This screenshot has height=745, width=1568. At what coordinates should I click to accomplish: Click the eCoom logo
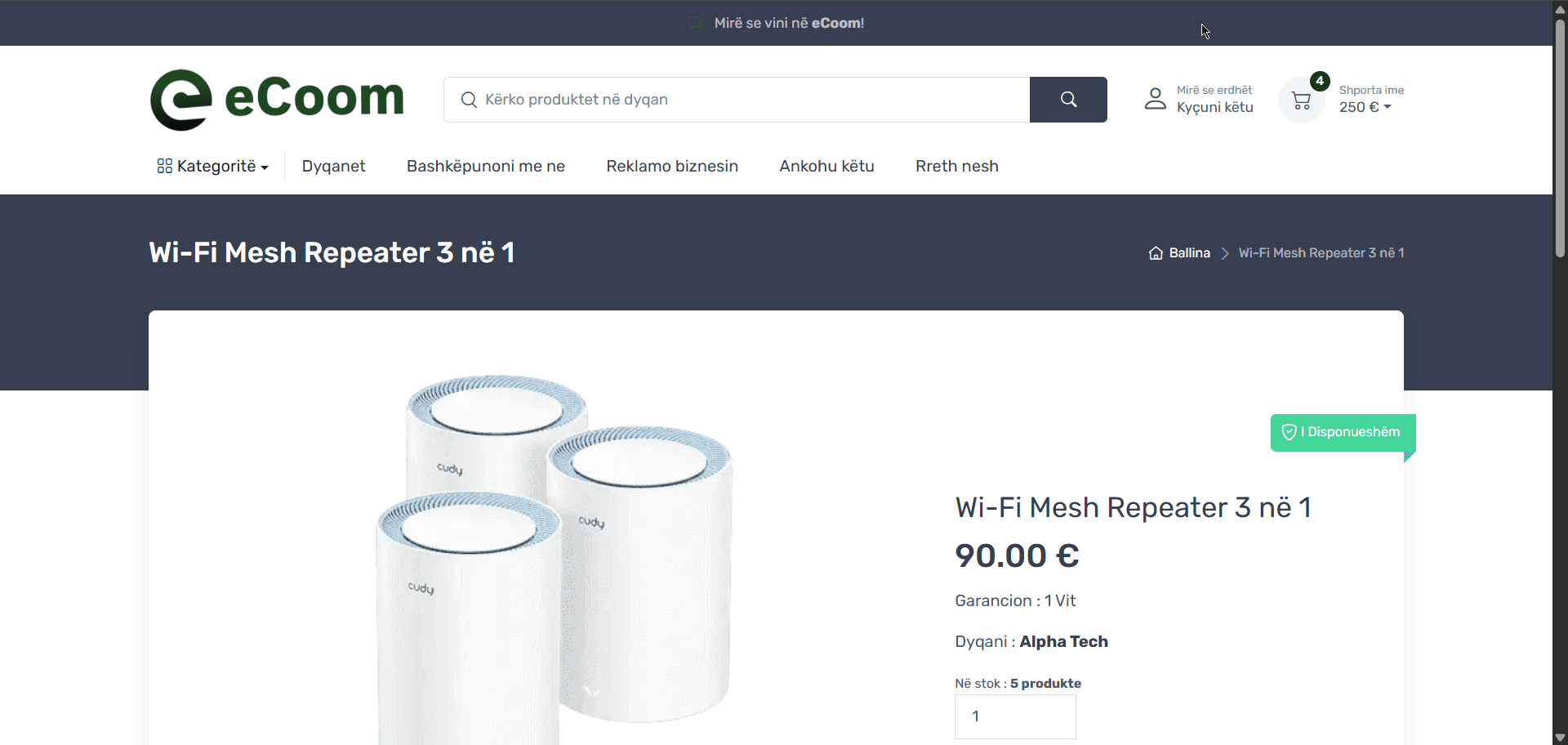click(x=277, y=100)
